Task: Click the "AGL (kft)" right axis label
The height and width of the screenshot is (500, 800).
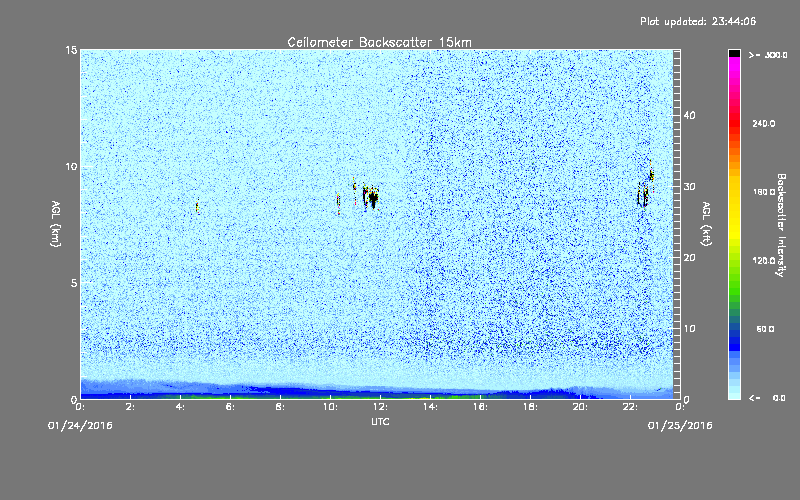Action: 706,224
